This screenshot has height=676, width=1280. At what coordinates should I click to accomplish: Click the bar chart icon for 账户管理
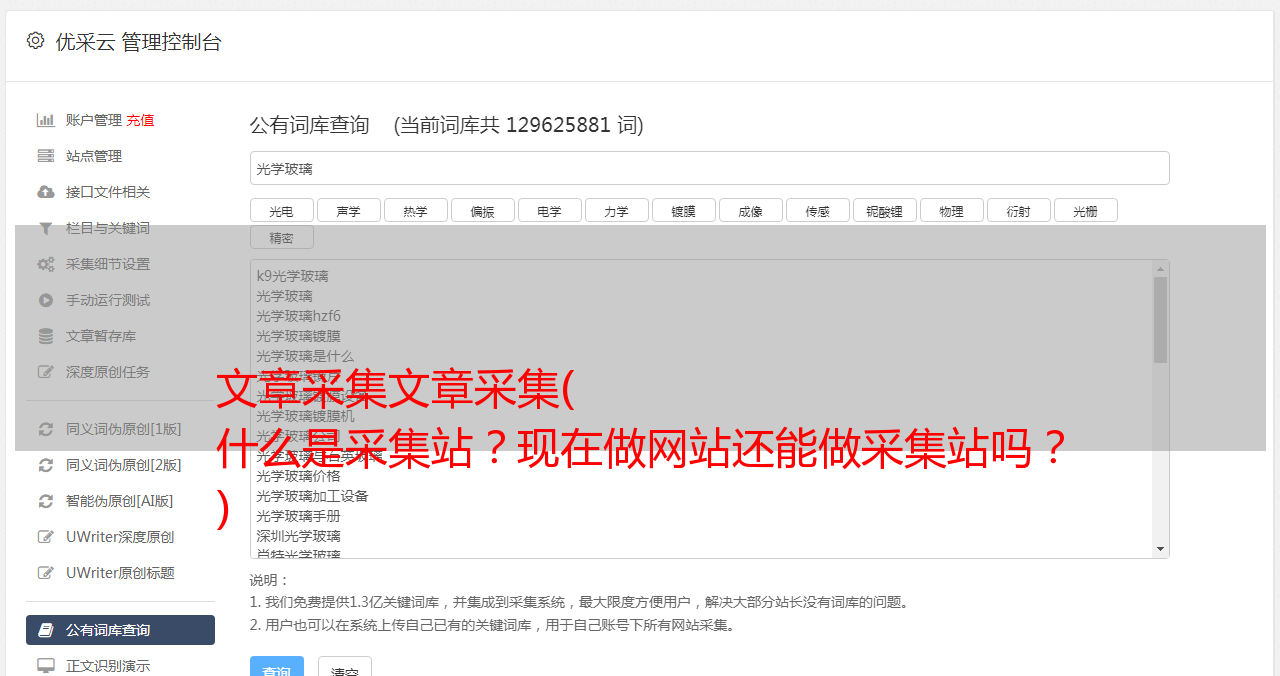pyautogui.click(x=46, y=120)
